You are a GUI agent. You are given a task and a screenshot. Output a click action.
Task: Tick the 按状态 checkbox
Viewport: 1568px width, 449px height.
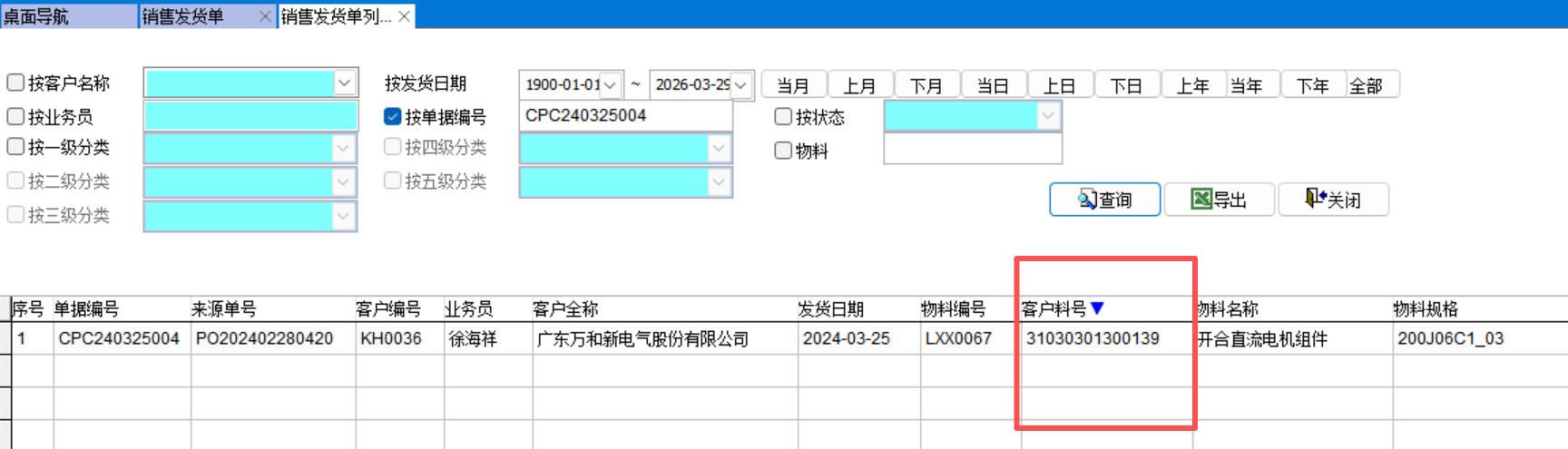point(783,116)
